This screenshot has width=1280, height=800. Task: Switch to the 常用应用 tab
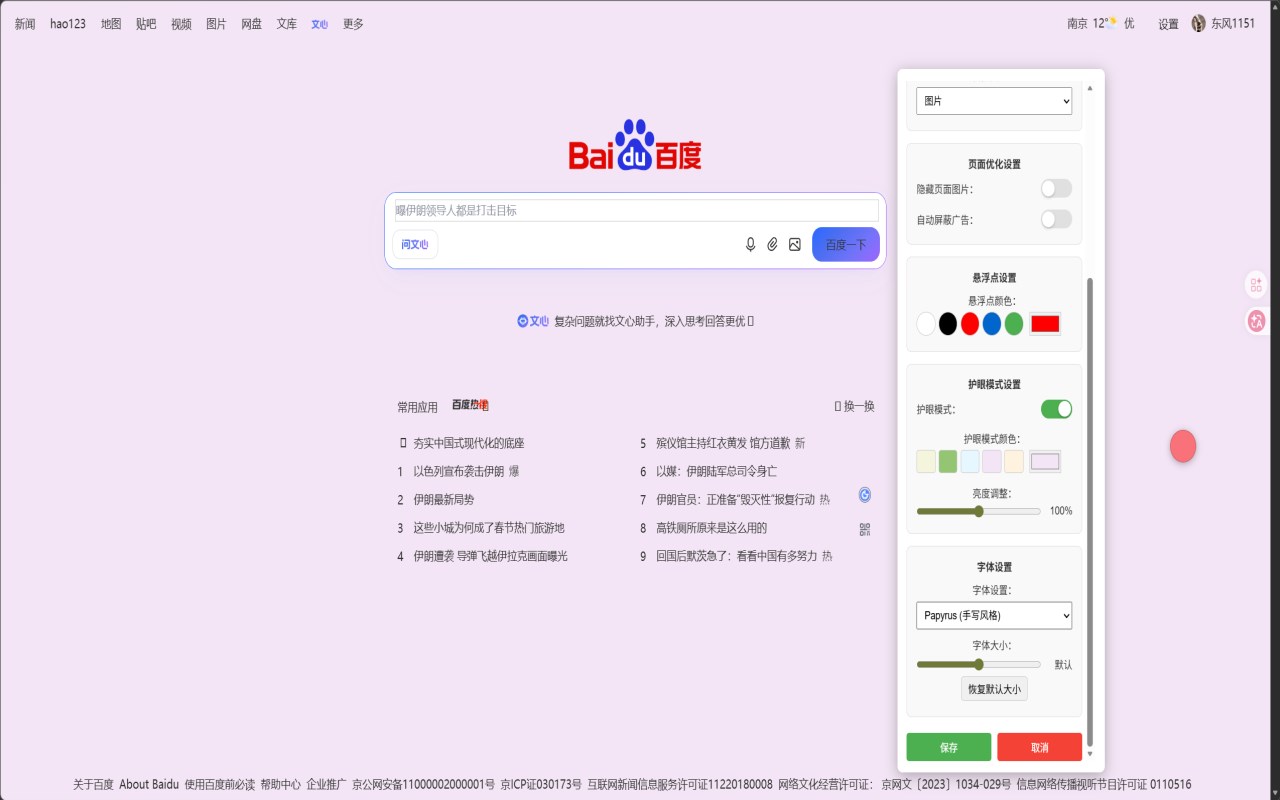click(x=417, y=407)
